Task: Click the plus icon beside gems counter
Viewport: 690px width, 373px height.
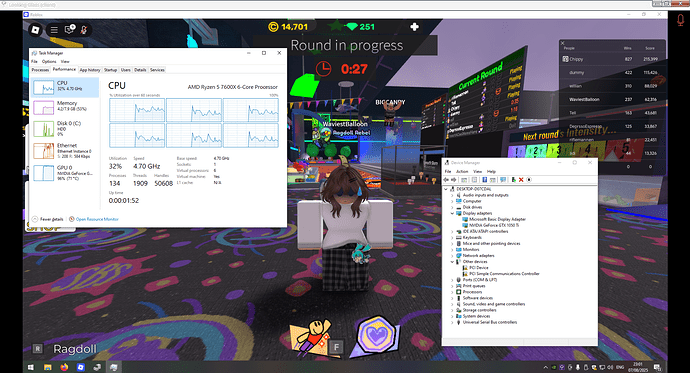Action: [414, 27]
